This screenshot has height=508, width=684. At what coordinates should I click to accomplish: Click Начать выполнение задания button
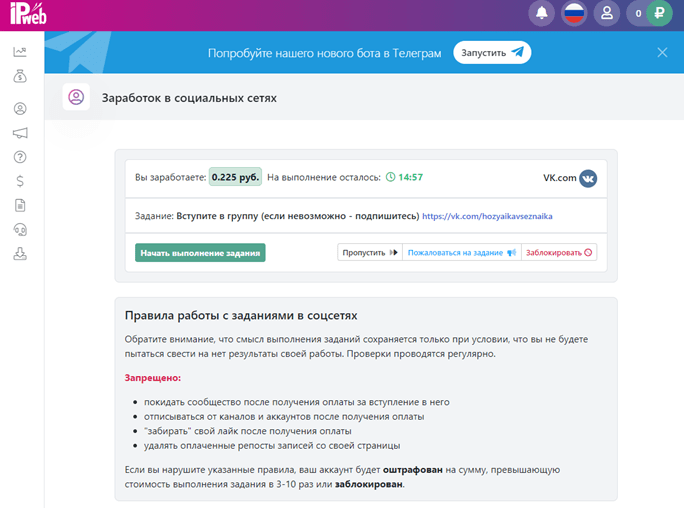[x=200, y=253]
